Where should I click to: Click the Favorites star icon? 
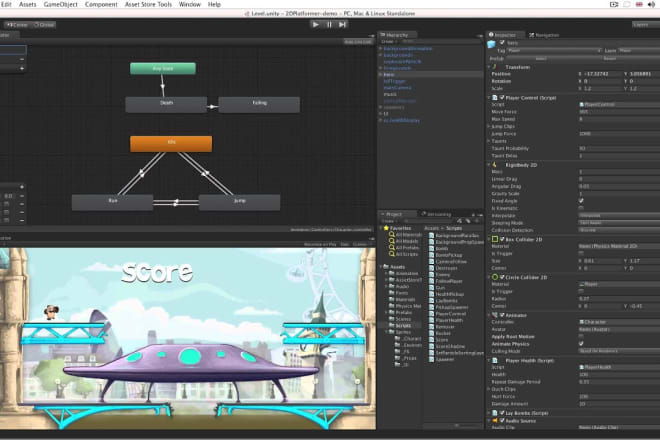tap(386, 228)
